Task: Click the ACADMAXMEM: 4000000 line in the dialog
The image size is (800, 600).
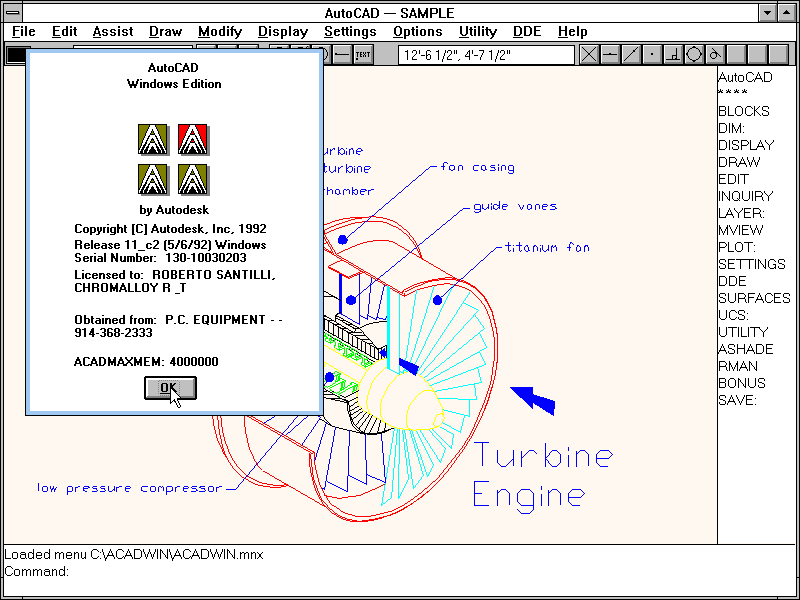Action: tap(146, 362)
